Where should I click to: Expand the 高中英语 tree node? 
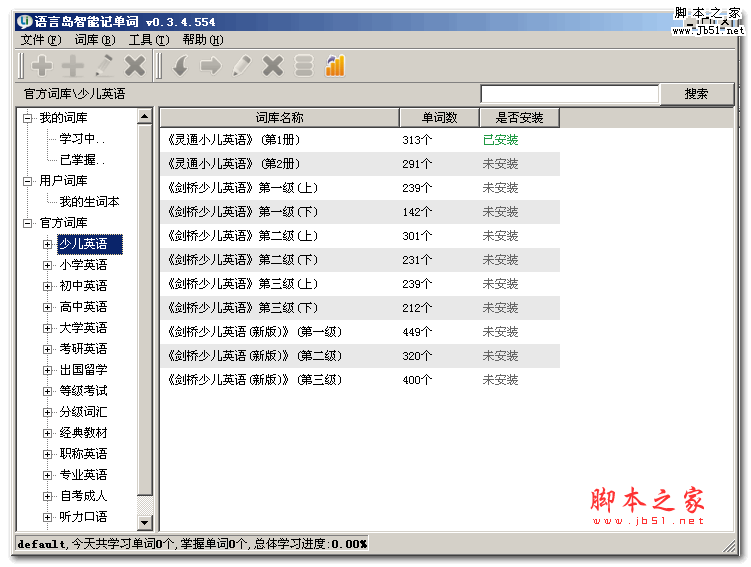point(47,307)
